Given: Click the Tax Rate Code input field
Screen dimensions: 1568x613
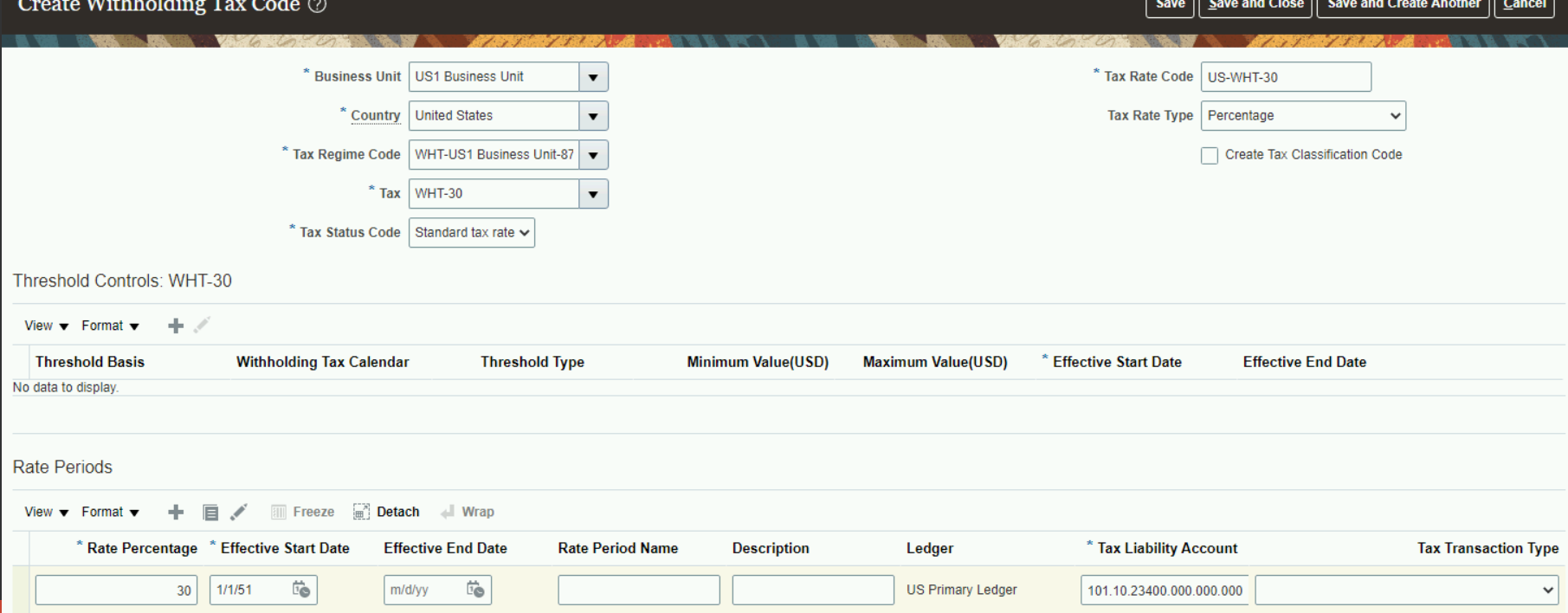Looking at the screenshot, I should coord(1285,77).
